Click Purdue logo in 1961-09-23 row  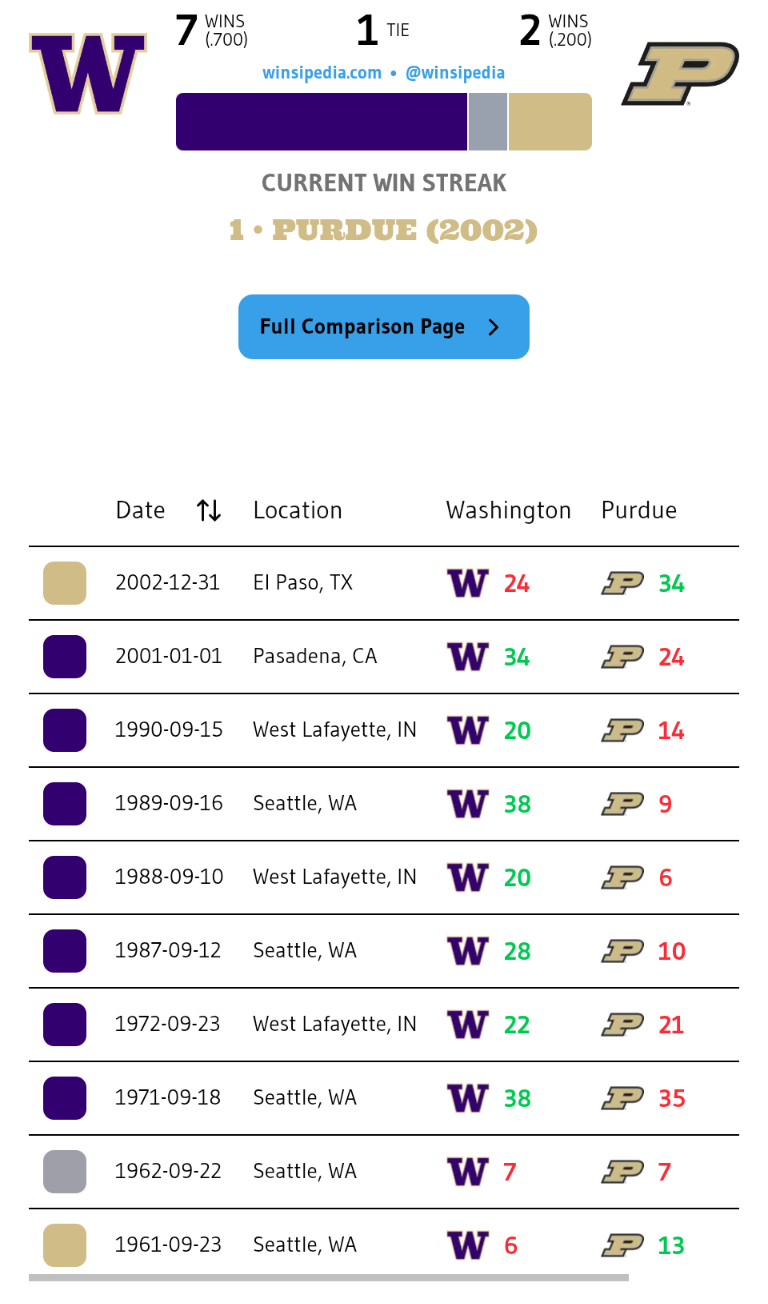pyautogui.click(x=622, y=1245)
